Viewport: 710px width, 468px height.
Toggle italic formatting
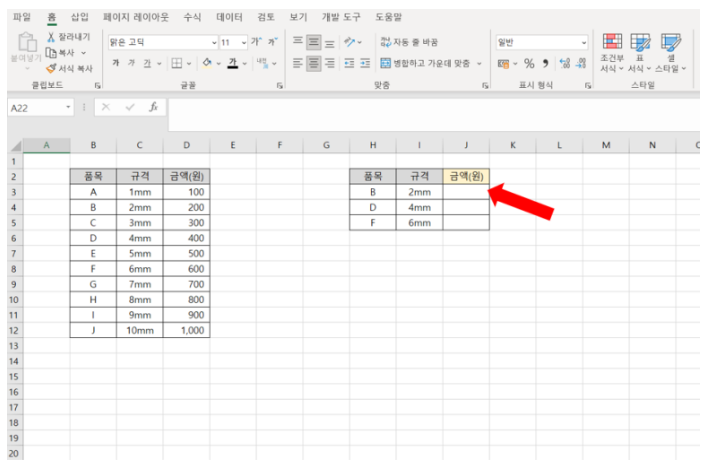(131, 63)
